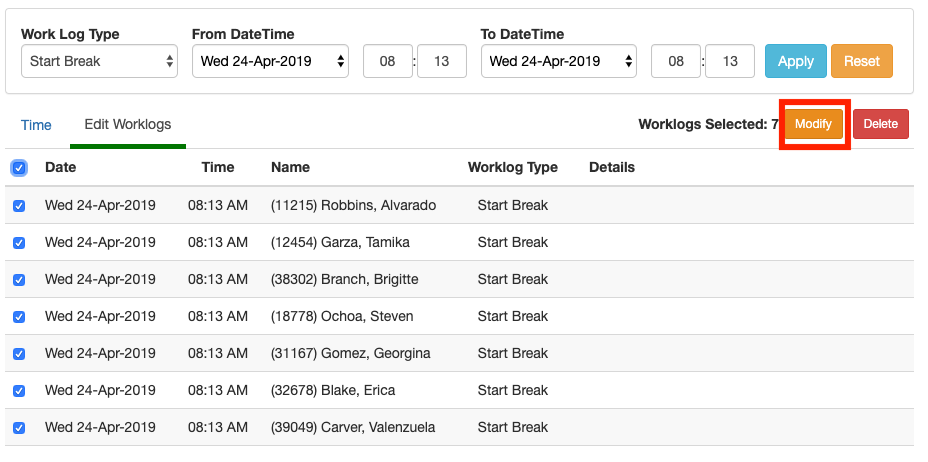
Task: Click name (18778) Ochoa, Steven
Action: click(x=342, y=316)
